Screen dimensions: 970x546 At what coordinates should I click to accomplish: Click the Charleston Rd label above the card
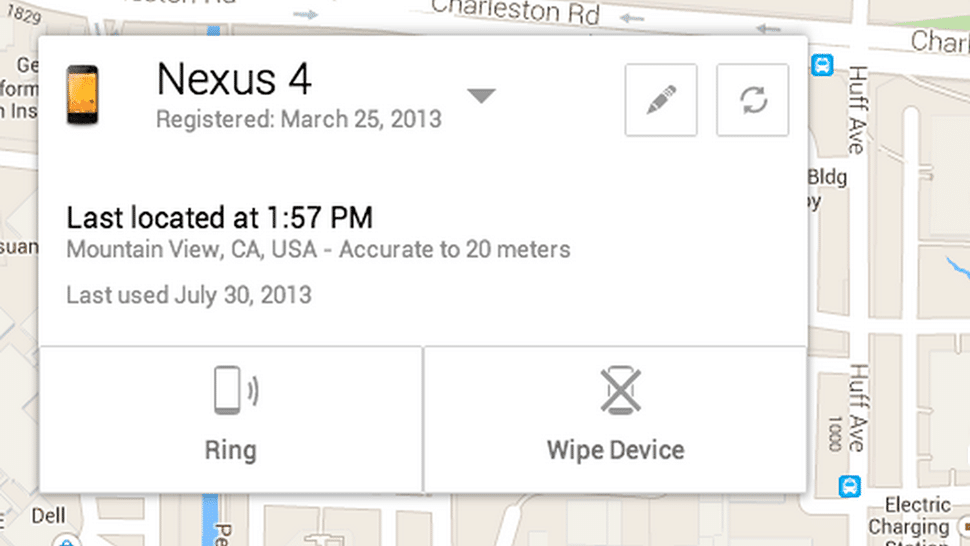516,13
